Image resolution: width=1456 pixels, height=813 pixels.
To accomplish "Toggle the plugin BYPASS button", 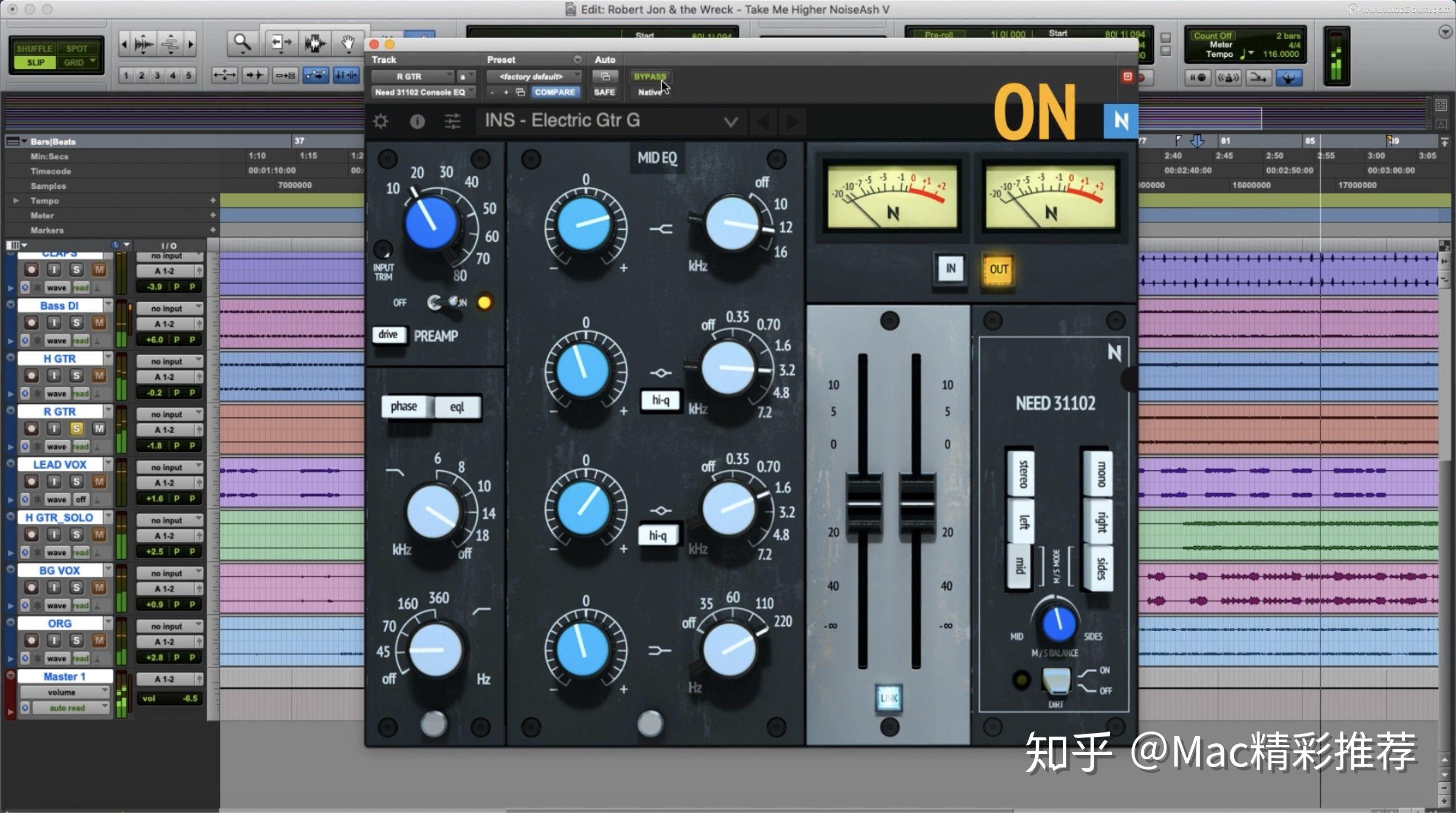I will coord(649,77).
